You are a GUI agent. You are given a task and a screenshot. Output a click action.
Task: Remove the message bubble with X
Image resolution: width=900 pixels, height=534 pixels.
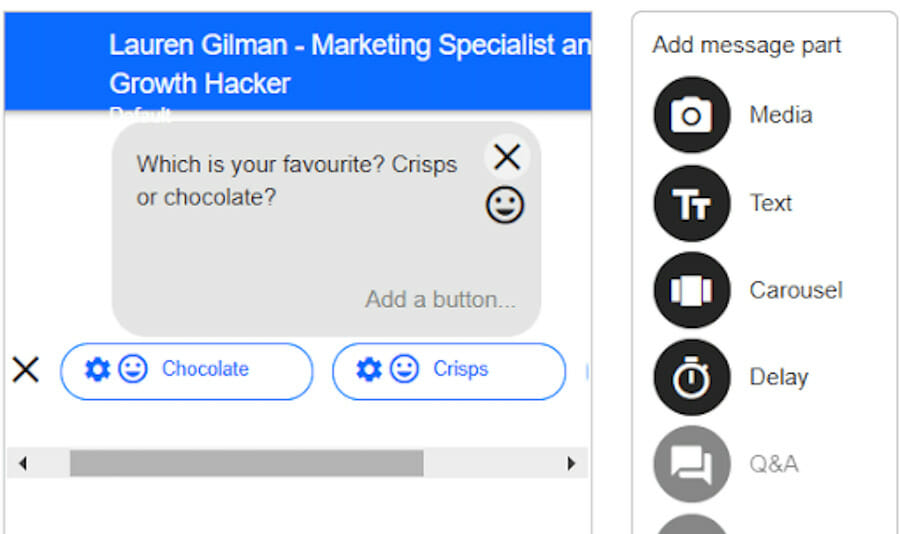coord(507,156)
